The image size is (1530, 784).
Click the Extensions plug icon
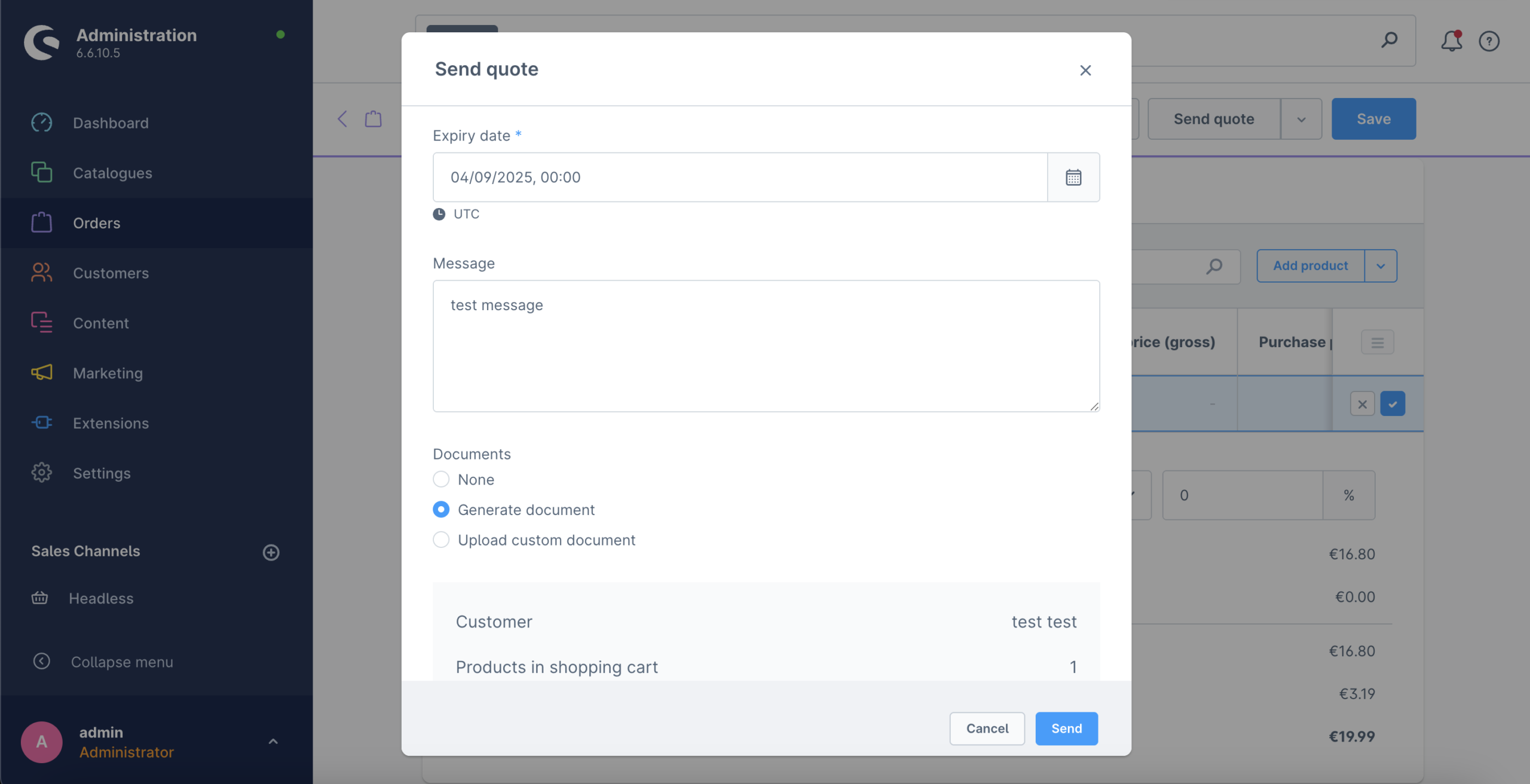tap(42, 423)
